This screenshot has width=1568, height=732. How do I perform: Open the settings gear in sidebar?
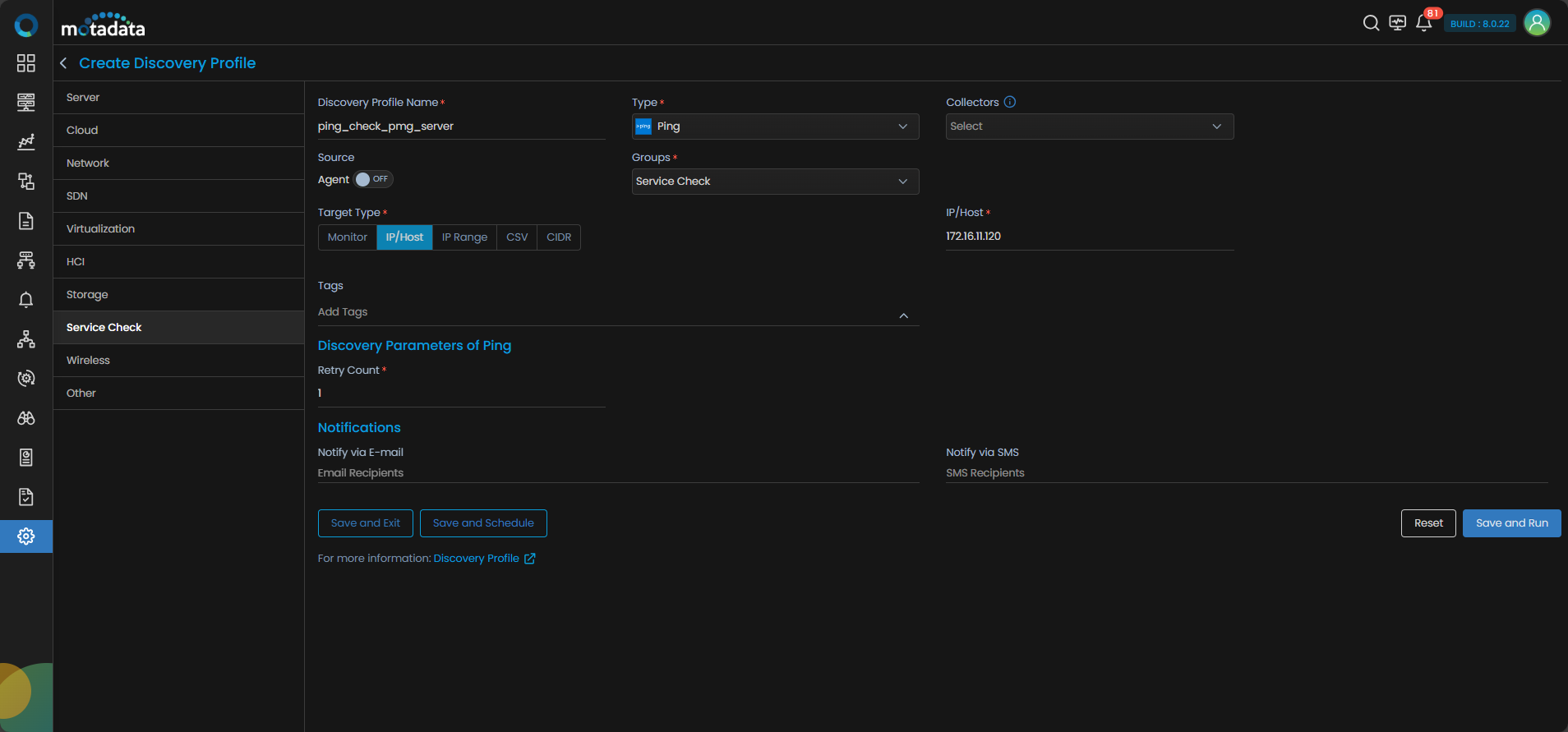[x=26, y=536]
